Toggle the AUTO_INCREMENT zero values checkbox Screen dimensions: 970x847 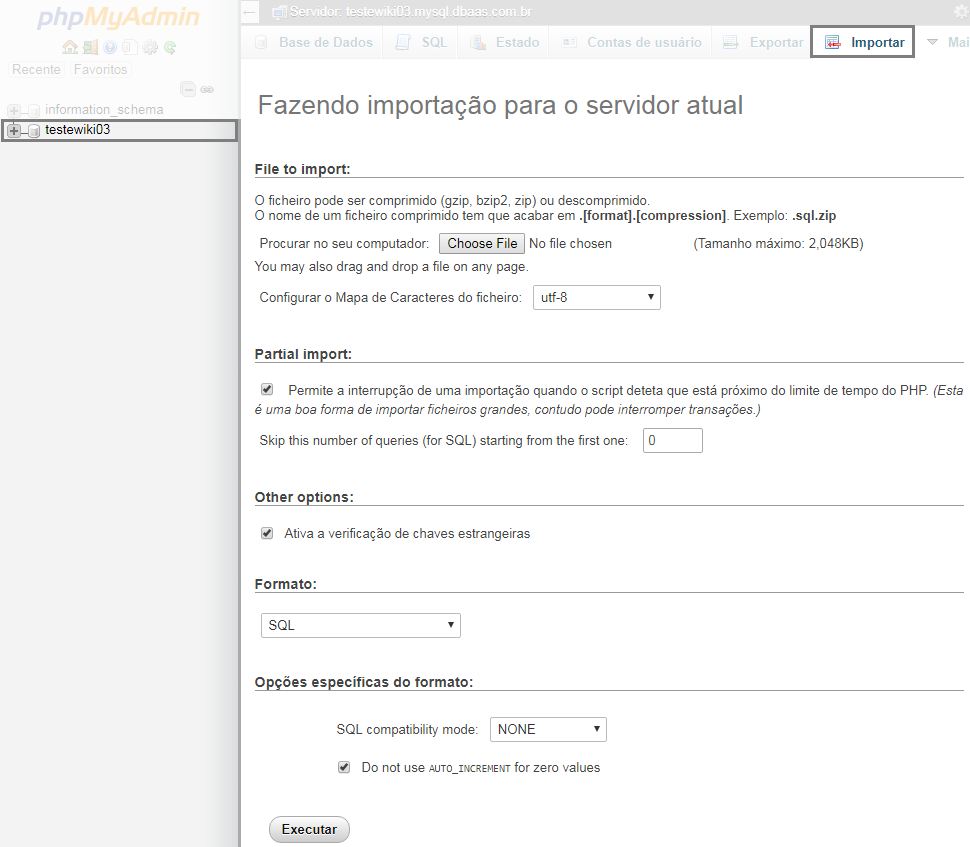click(344, 767)
